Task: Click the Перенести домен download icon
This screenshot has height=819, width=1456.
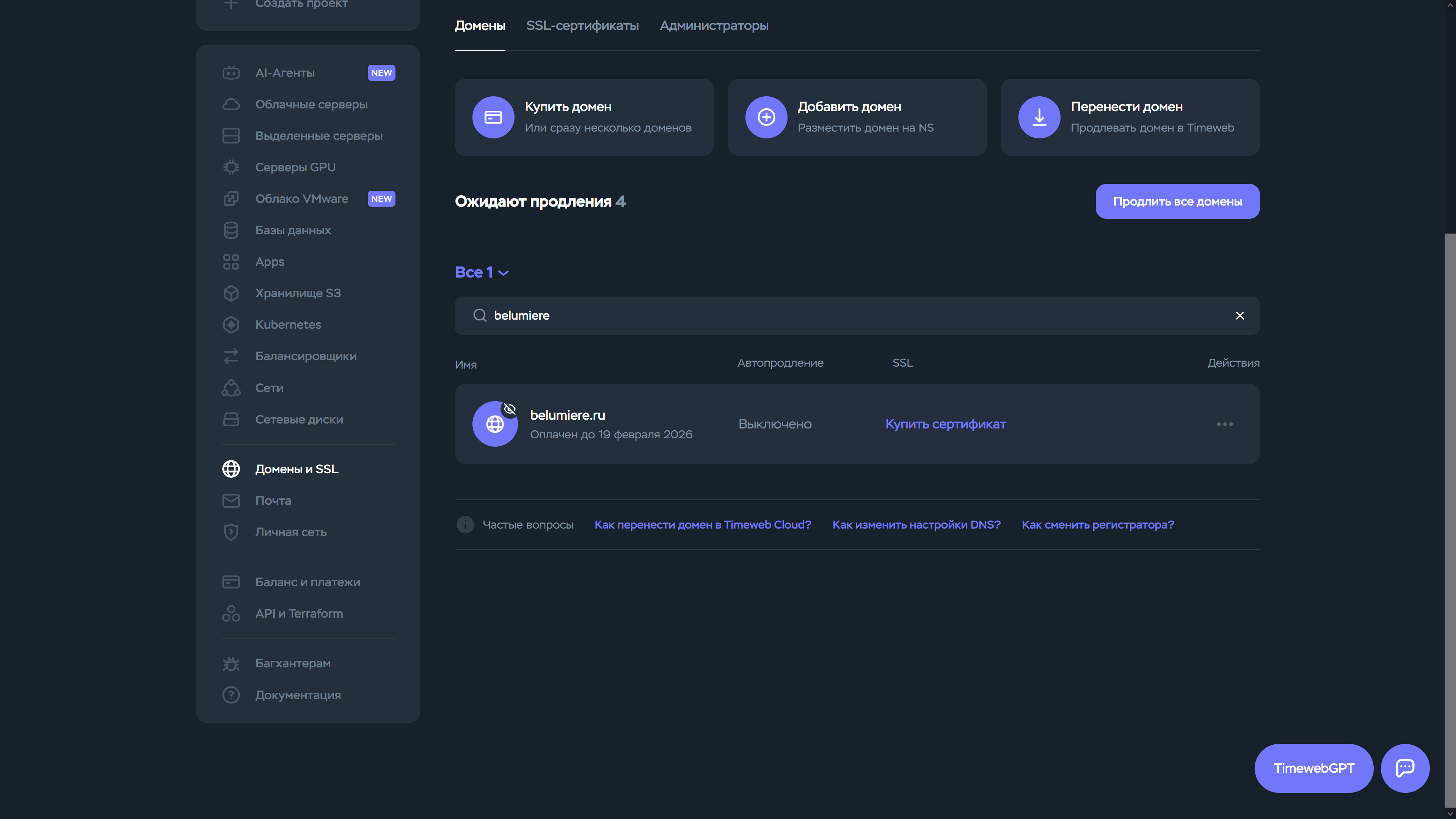Action: pyautogui.click(x=1039, y=118)
